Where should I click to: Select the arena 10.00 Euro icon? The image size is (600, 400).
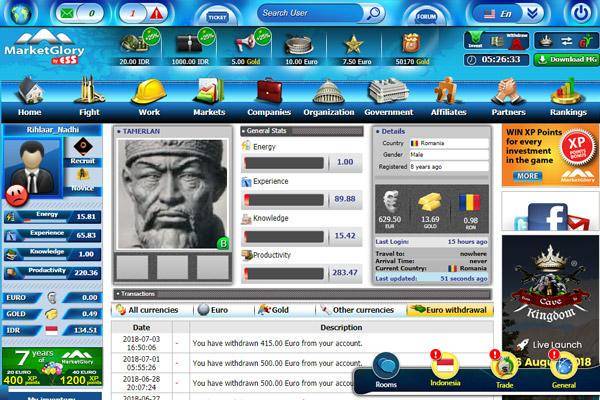point(301,48)
